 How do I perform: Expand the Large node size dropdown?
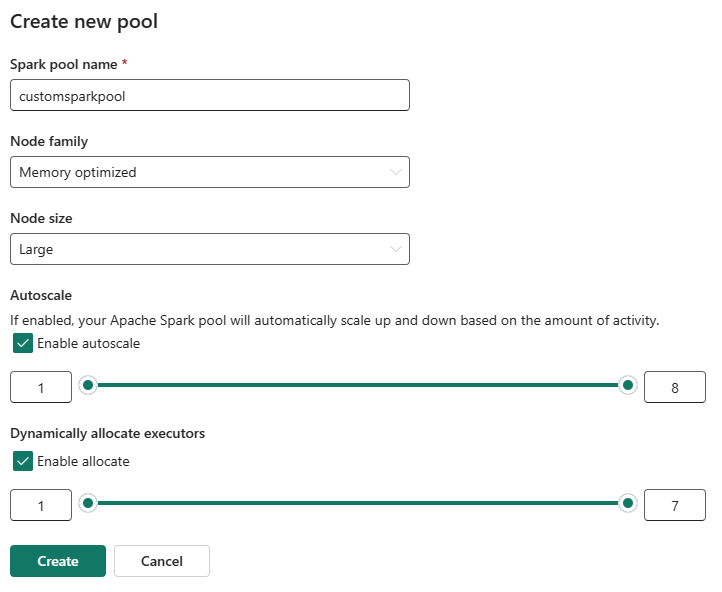(x=210, y=249)
